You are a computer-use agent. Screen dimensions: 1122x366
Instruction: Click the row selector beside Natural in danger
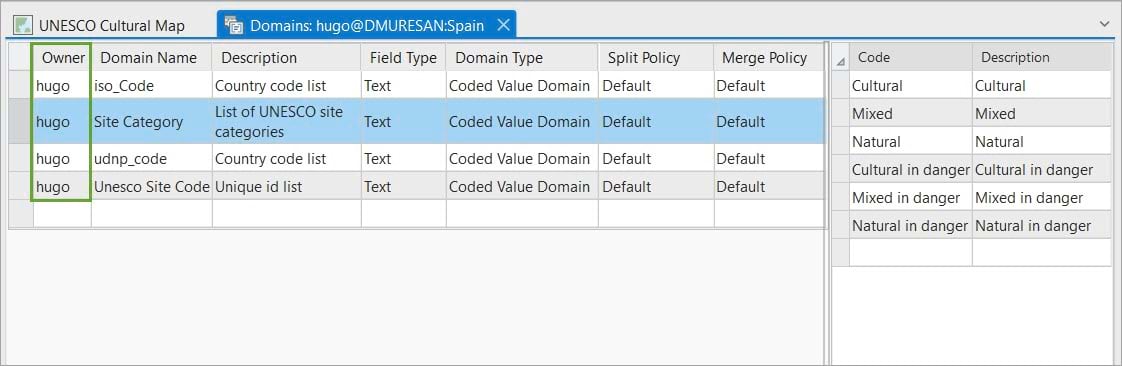[841, 226]
